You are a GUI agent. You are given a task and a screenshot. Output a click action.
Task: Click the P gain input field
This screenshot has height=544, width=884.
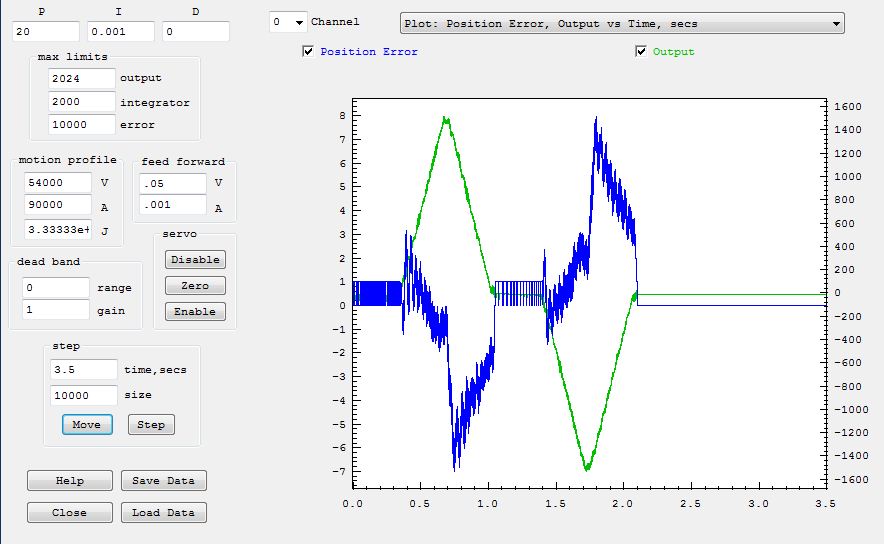click(45, 32)
